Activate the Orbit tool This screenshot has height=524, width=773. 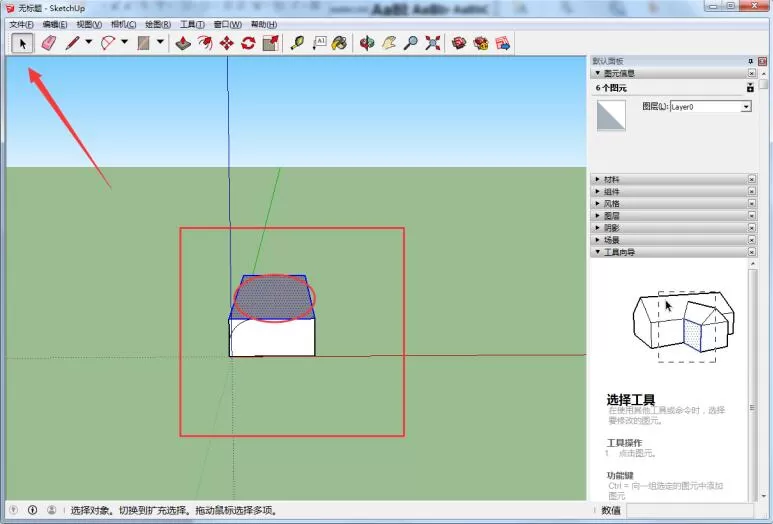click(x=367, y=43)
